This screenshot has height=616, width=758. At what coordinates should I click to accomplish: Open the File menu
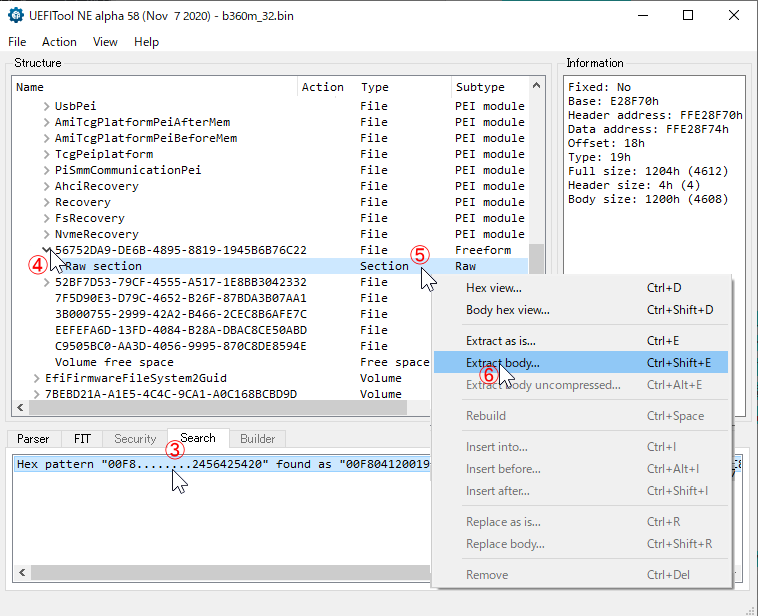[17, 42]
